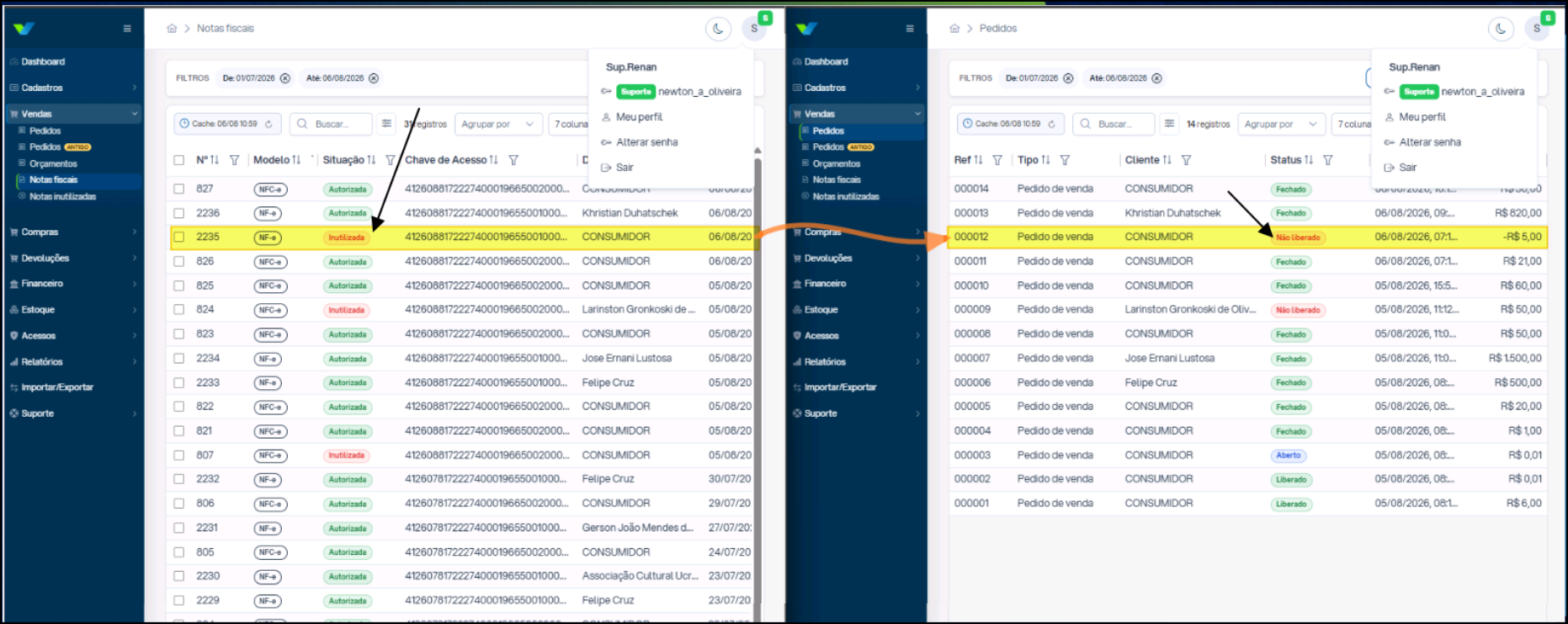Filter the Cliente column funnel icon
The width and height of the screenshot is (1568, 624).
[x=1186, y=160]
